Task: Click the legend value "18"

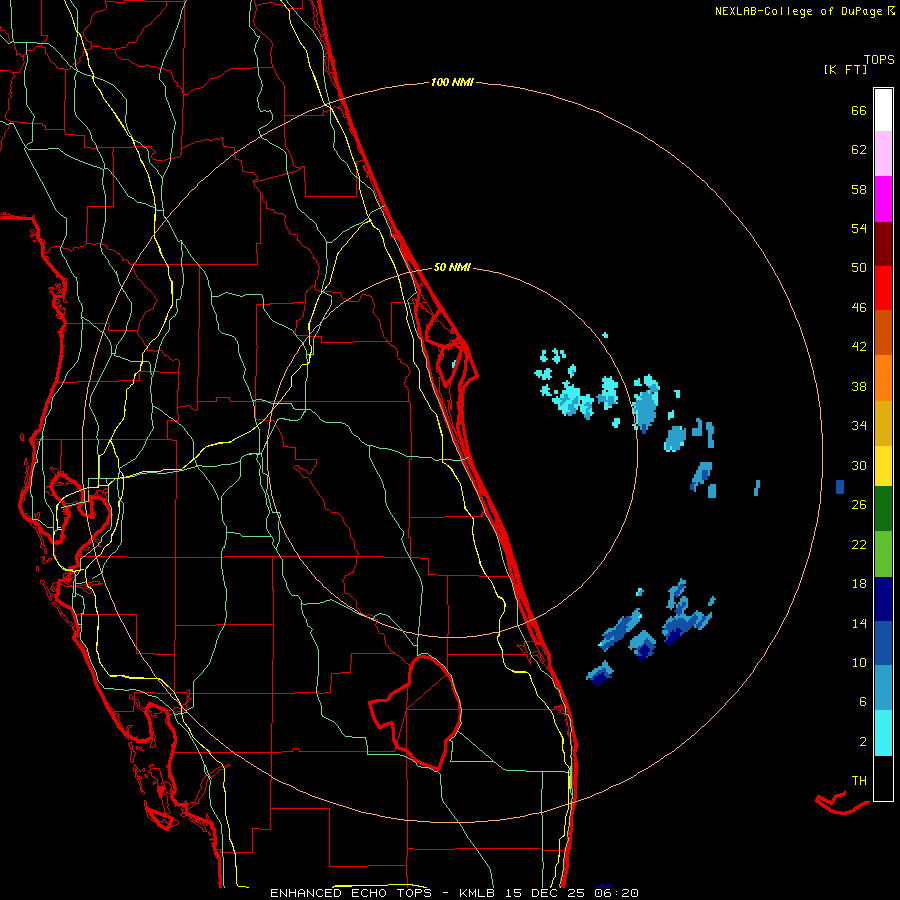Action: point(859,584)
